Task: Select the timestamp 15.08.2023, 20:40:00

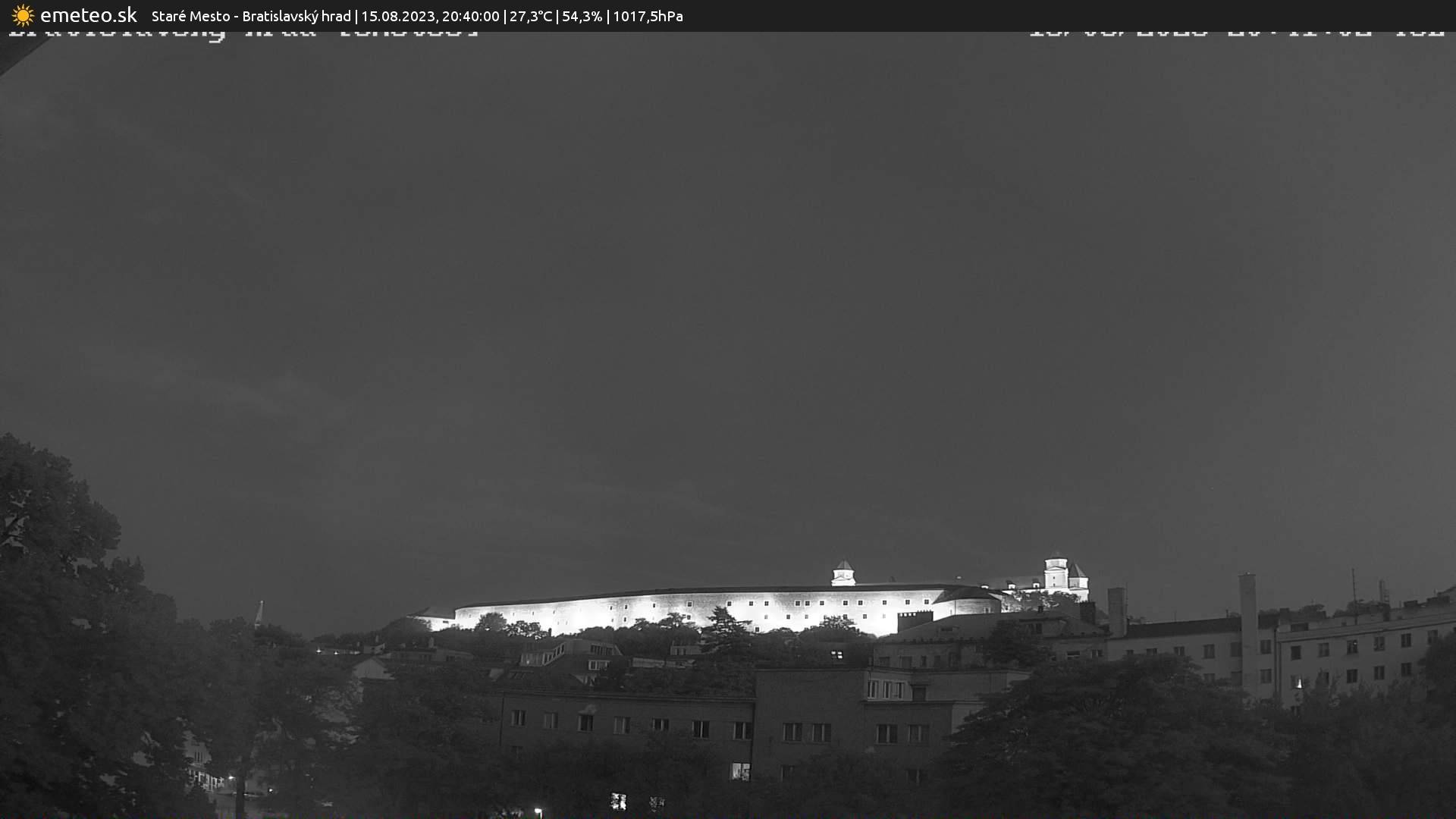Action: click(x=432, y=15)
